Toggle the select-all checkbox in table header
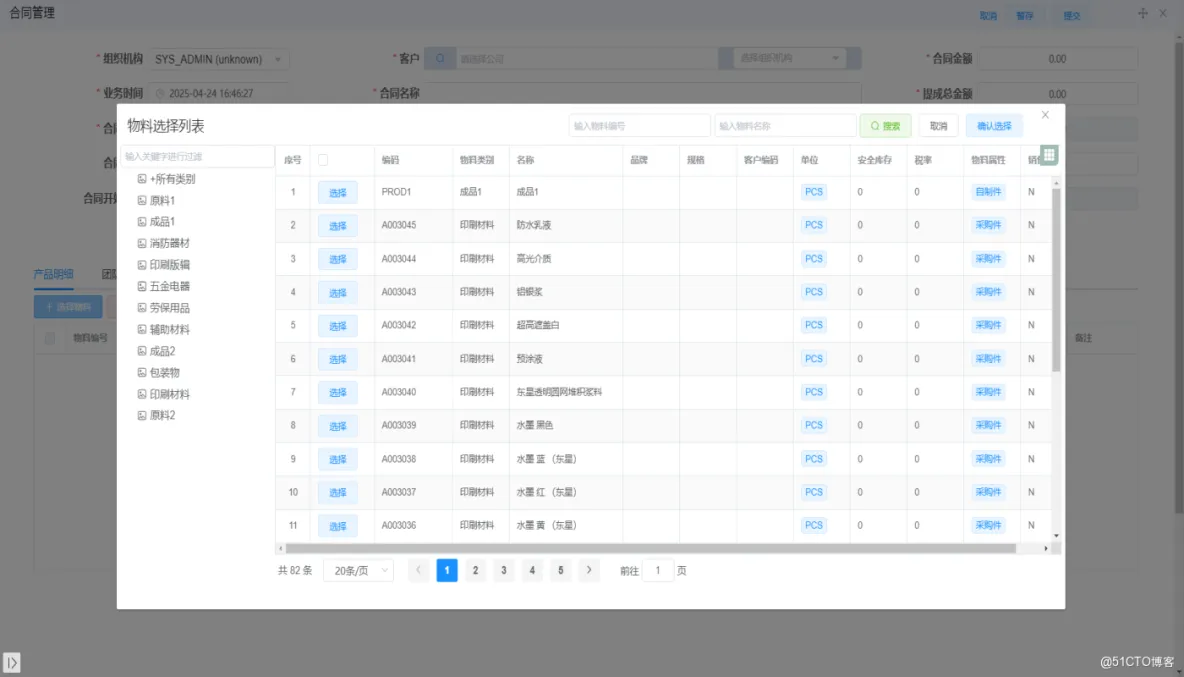 pyautogui.click(x=323, y=160)
